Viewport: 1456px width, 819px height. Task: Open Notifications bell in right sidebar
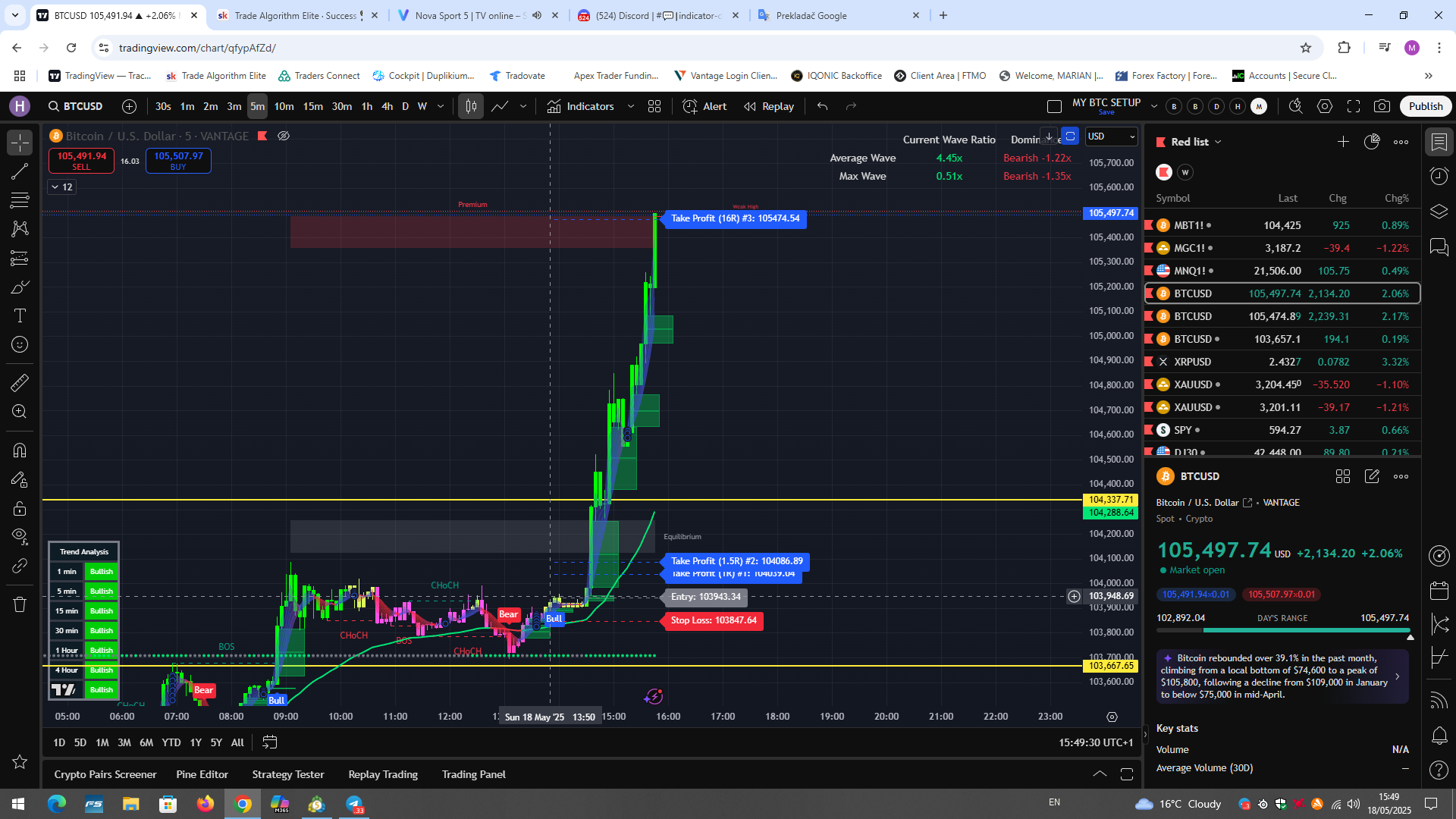click(1439, 736)
